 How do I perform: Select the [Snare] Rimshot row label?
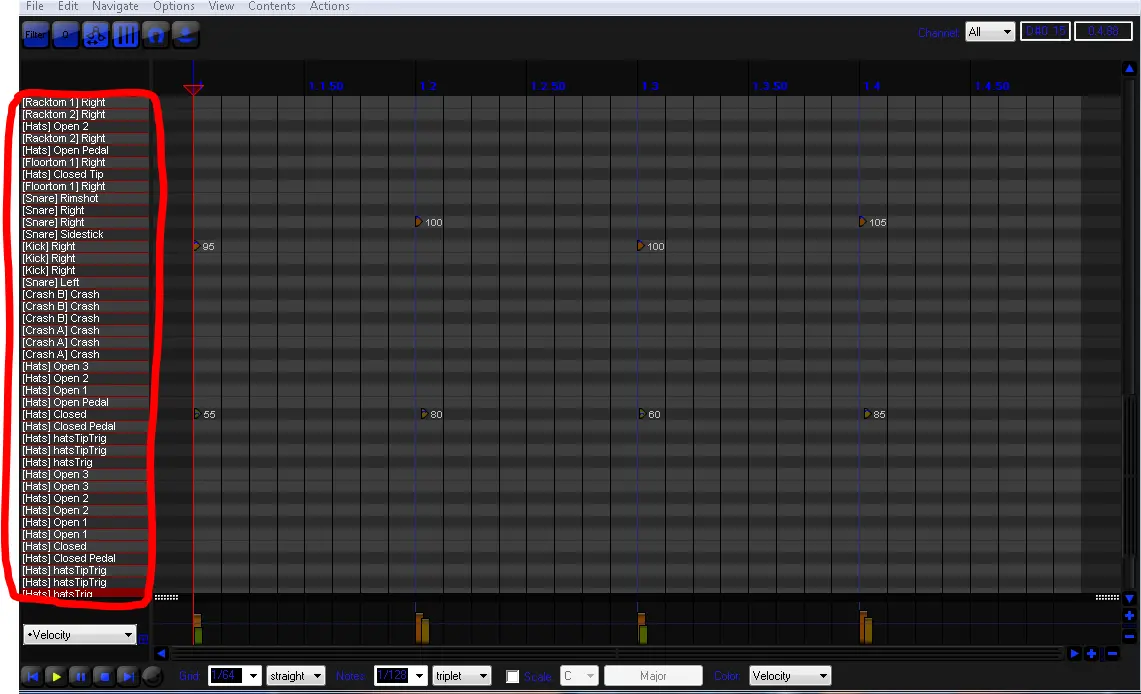pos(60,199)
